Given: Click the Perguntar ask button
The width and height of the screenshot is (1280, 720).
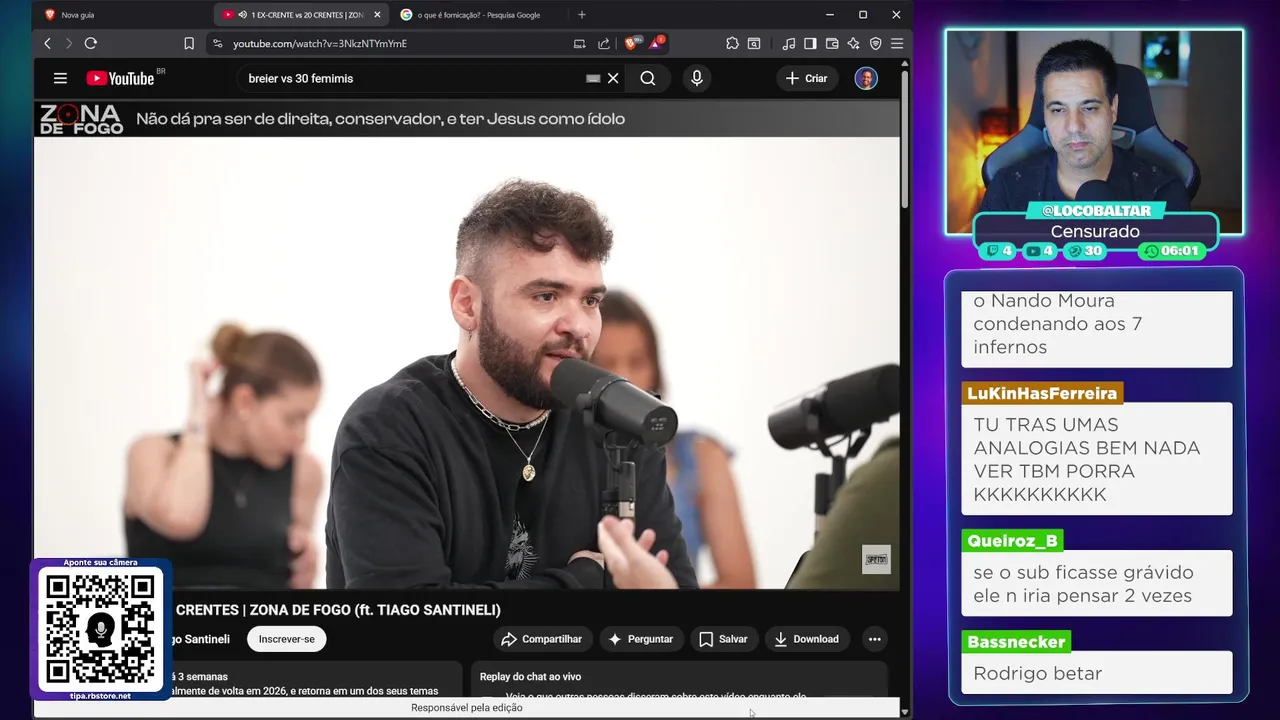Looking at the screenshot, I should [640, 639].
